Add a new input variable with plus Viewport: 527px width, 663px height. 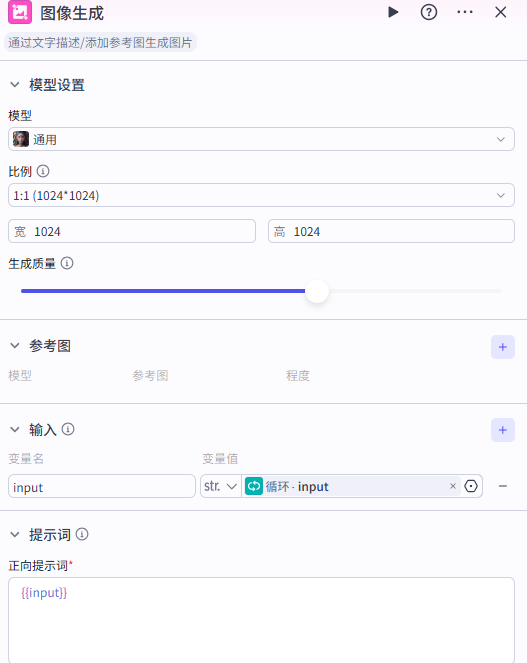[x=502, y=430]
